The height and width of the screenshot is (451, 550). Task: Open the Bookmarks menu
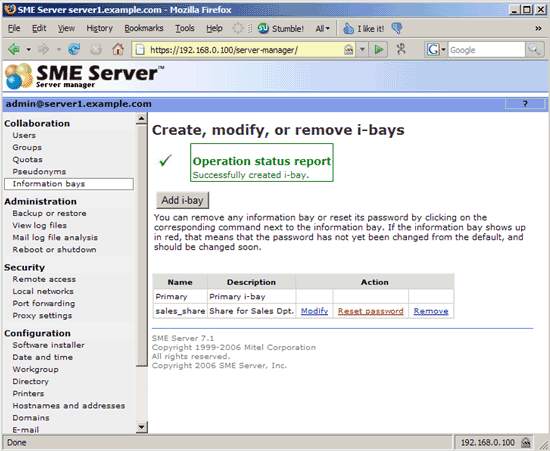(144, 28)
